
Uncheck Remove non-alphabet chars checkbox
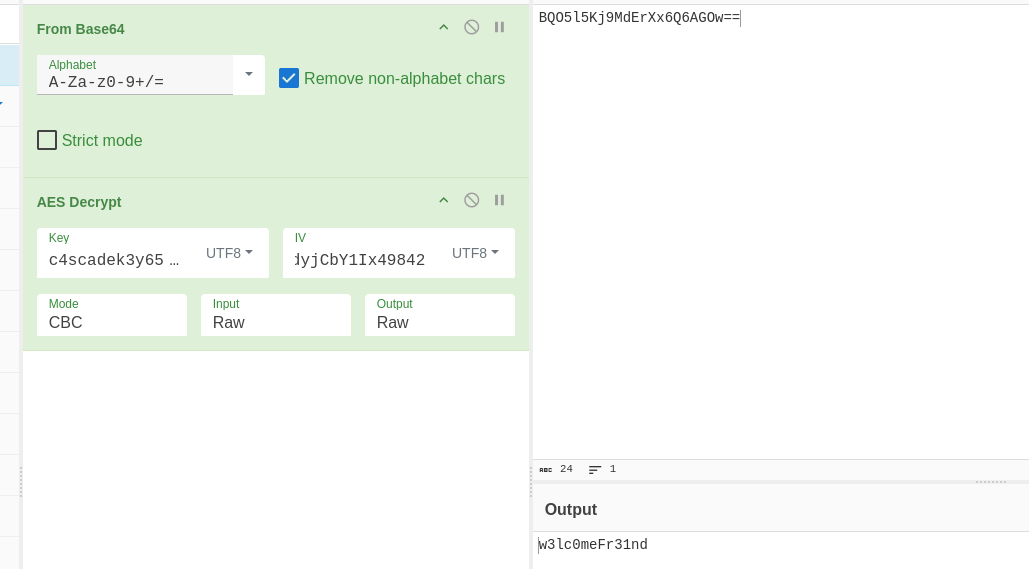coord(289,78)
